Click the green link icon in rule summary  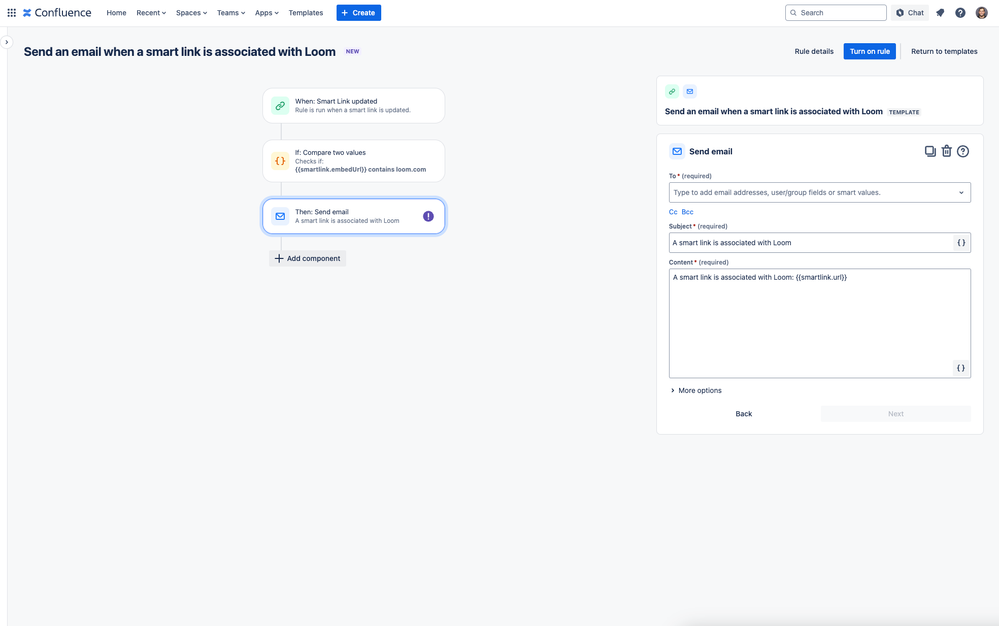pos(672,92)
